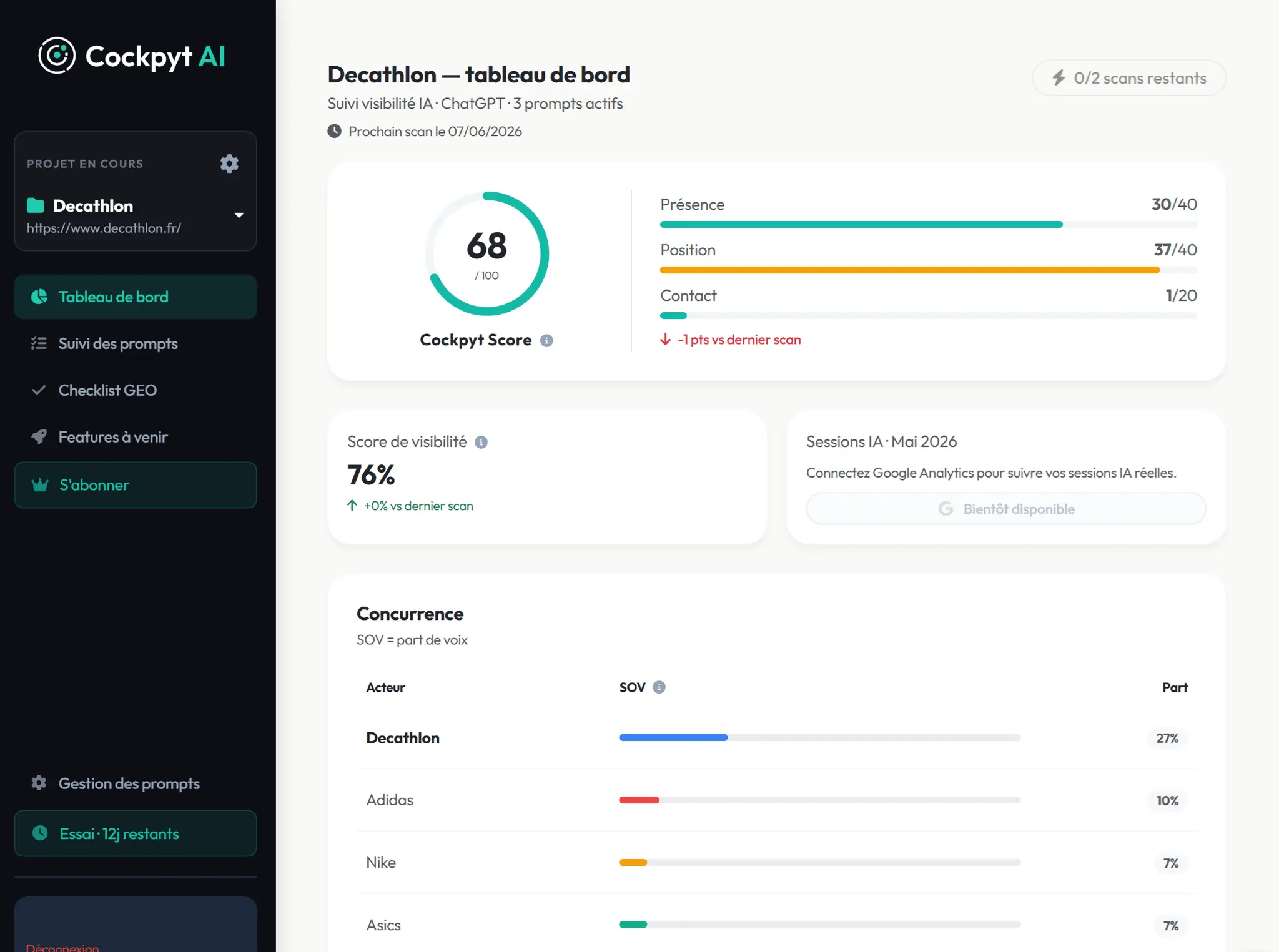This screenshot has height=952, width=1279.
Task: Click the Contact progress bar
Action: point(929,316)
